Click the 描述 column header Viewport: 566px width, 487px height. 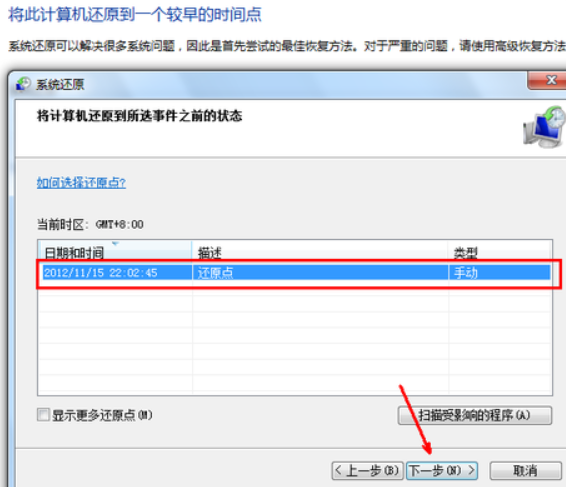320,251
